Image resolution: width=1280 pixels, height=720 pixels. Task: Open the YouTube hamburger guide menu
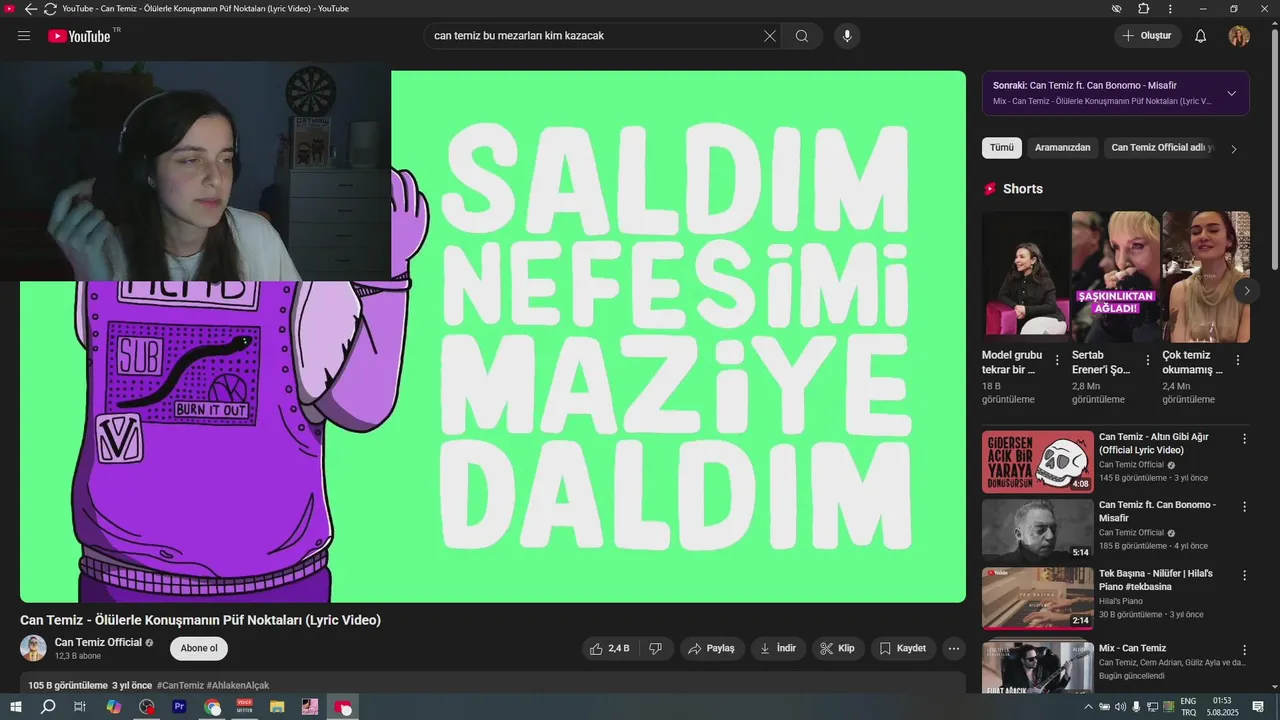click(x=24, y=36)
